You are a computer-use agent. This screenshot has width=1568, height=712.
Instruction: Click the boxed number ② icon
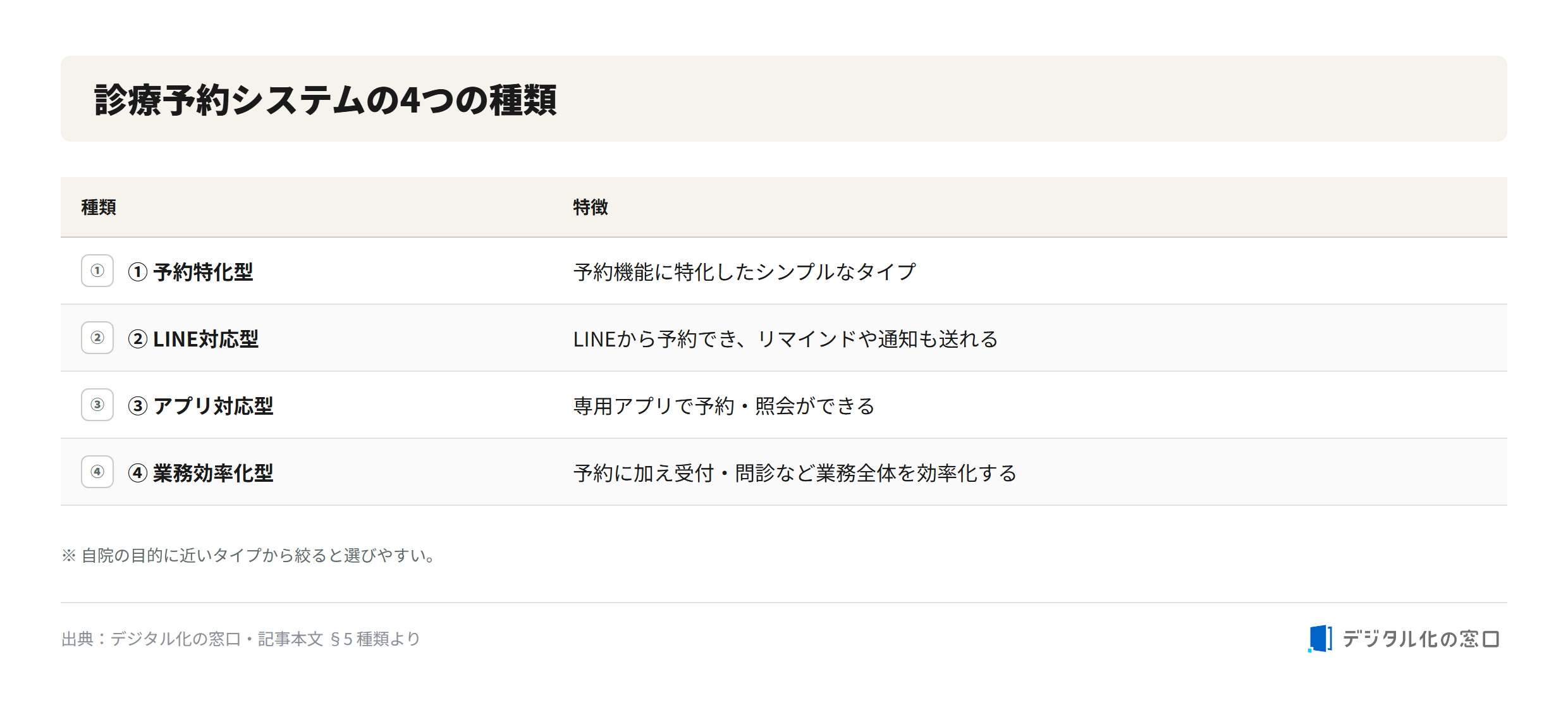pyautogui.click(x=97, y=338)
